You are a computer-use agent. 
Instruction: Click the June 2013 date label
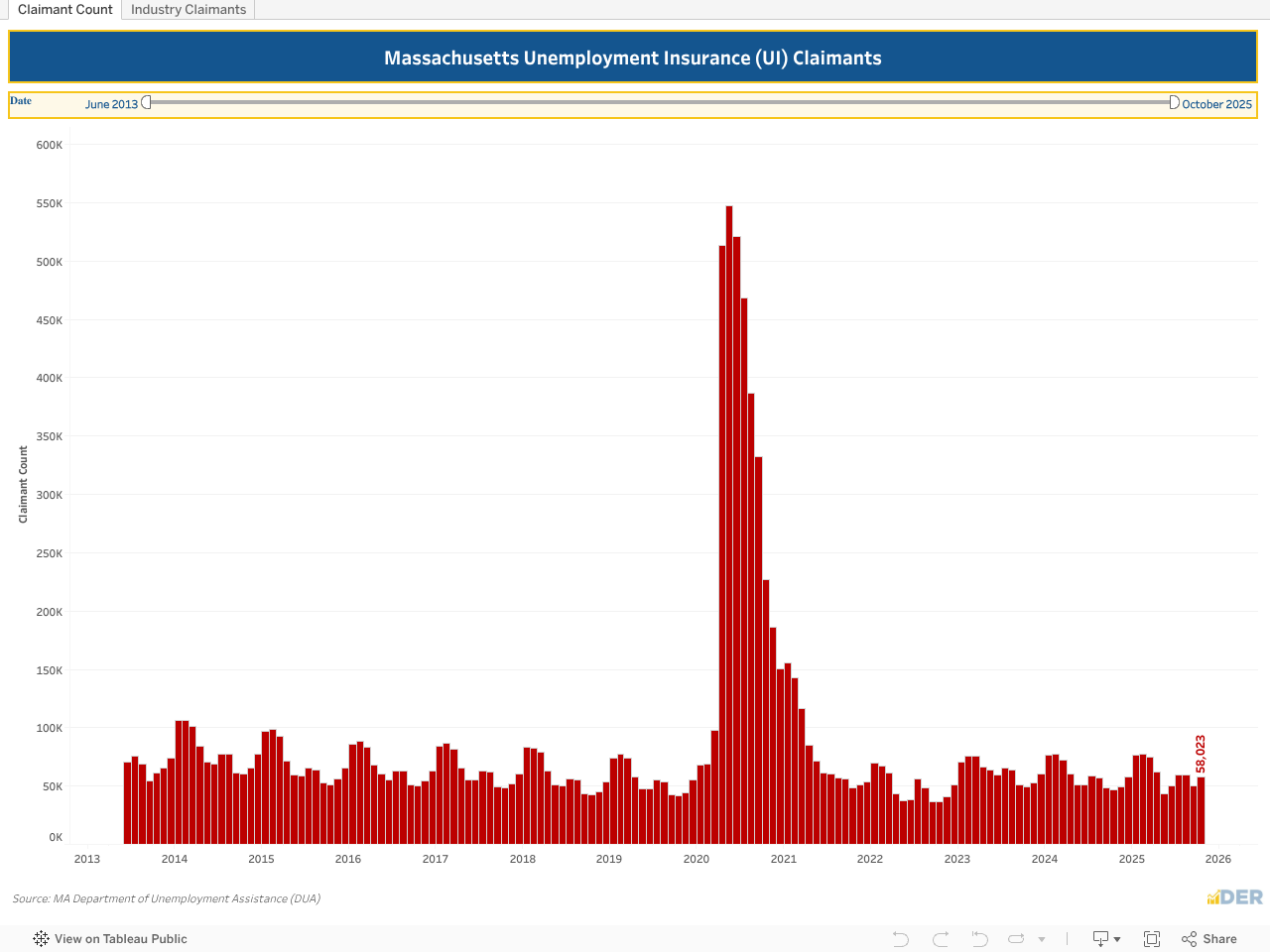tap(111, 104)
